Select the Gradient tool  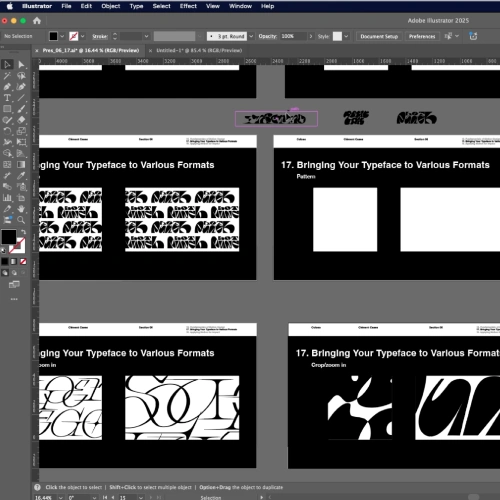click(21, 164)
